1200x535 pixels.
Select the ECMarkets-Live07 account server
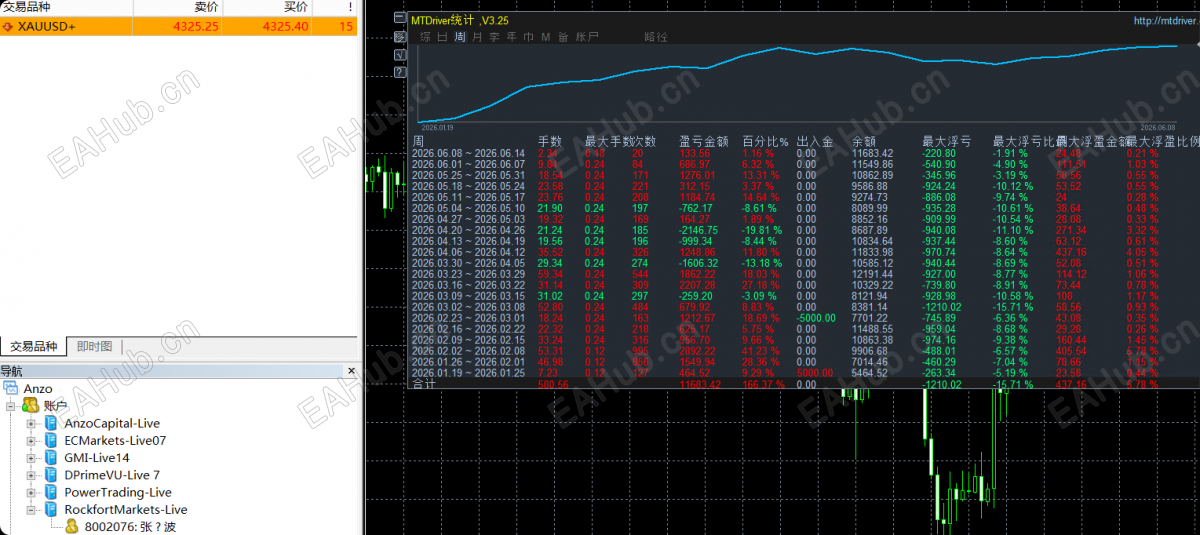pos(115,440)
